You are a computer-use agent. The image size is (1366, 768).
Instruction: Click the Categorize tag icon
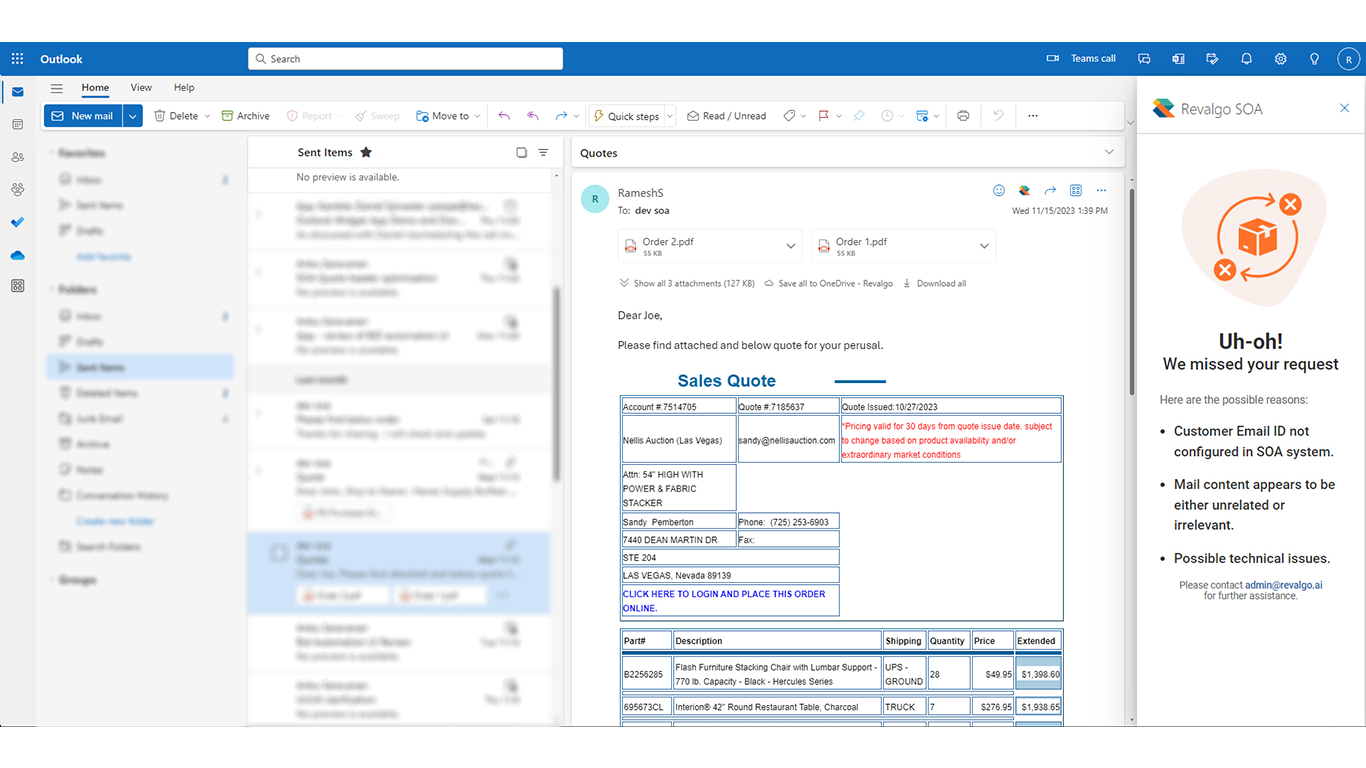pos(789,116)
